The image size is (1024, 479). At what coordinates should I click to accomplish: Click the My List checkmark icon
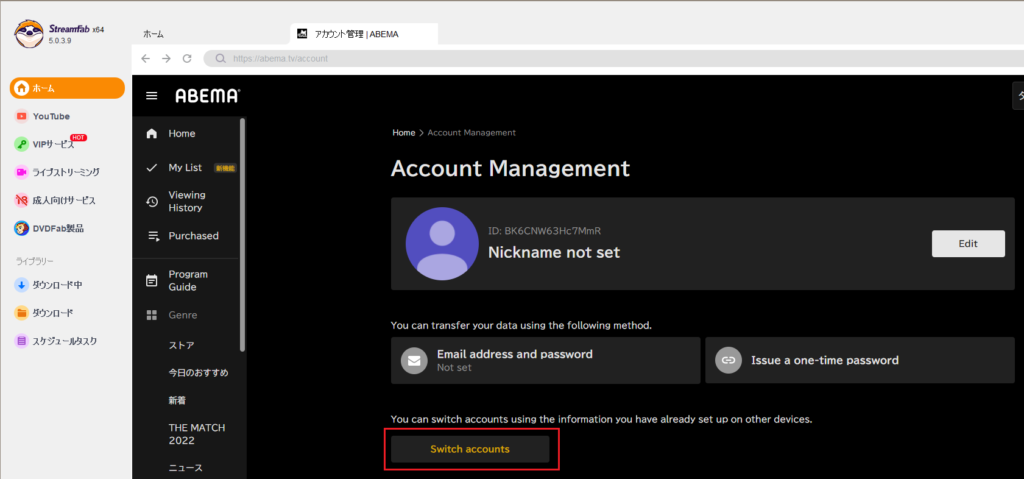tap(152, 167)
